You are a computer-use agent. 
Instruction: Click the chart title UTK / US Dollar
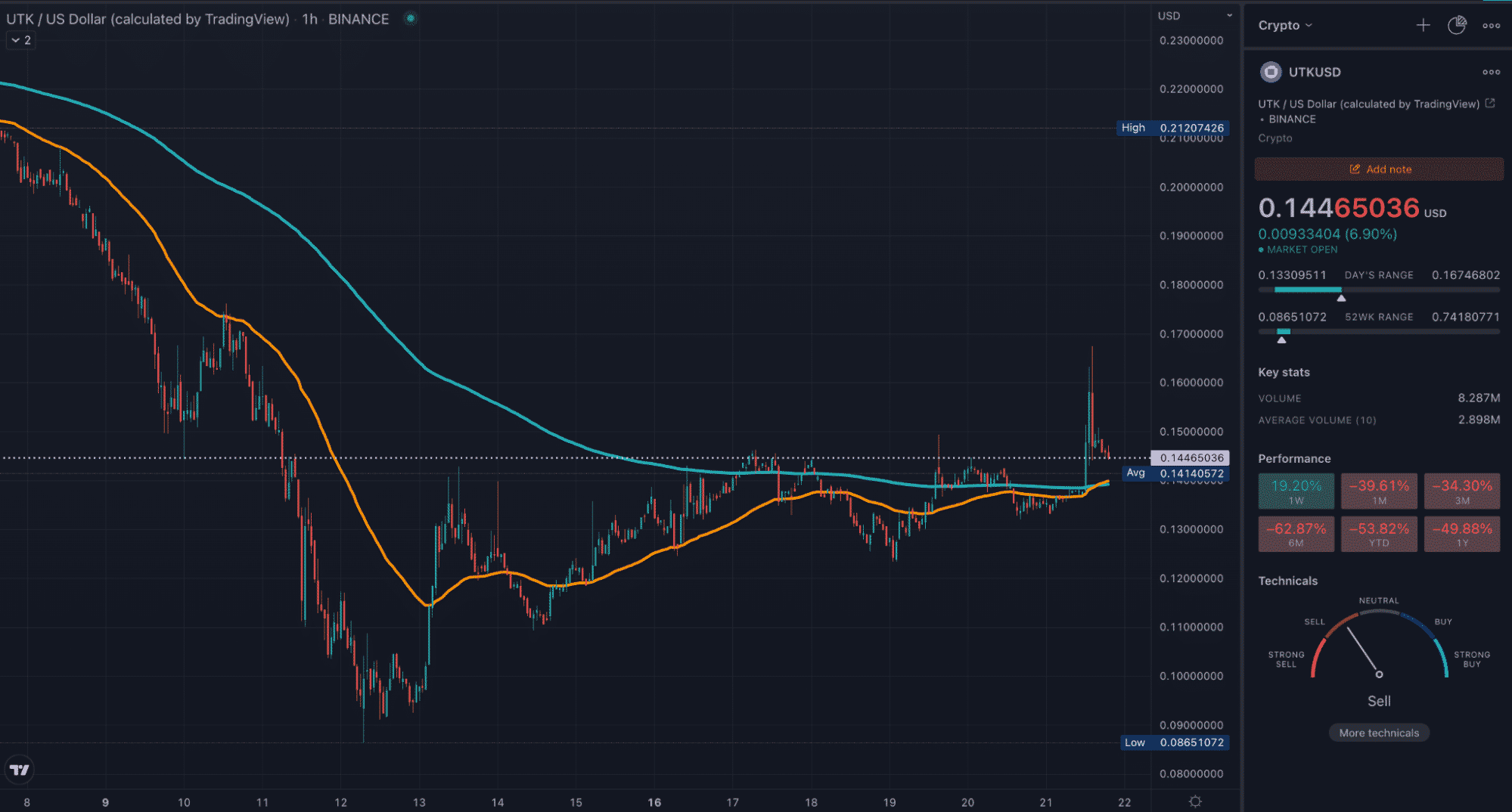(147, 19)
